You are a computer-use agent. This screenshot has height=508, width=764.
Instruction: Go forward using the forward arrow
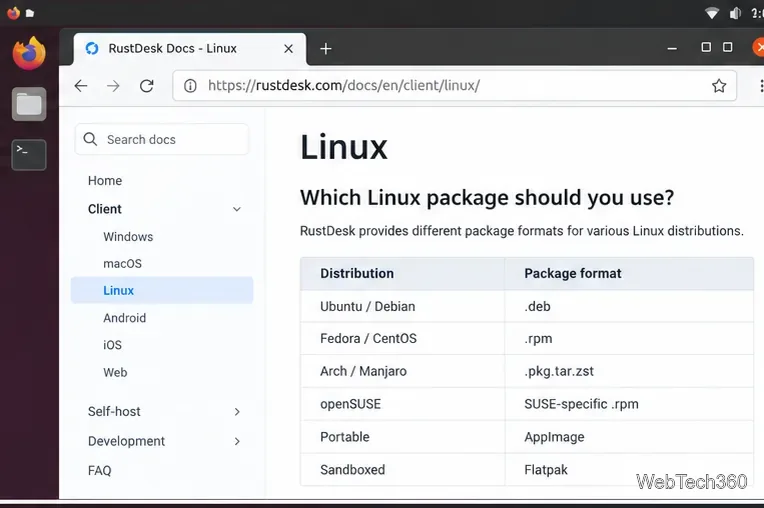[x=113, y=86]
